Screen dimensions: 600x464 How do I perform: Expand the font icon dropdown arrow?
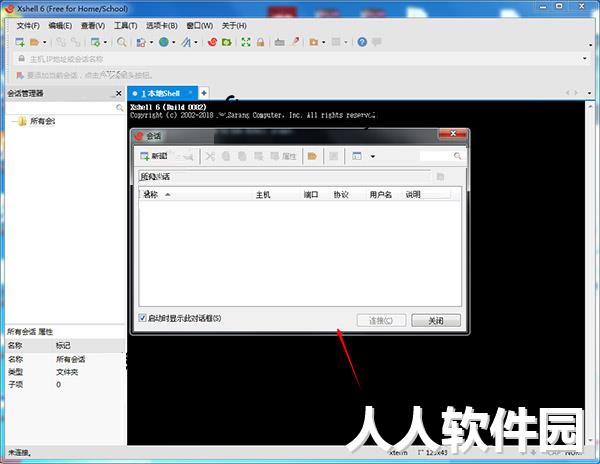[x=196, y=42]
